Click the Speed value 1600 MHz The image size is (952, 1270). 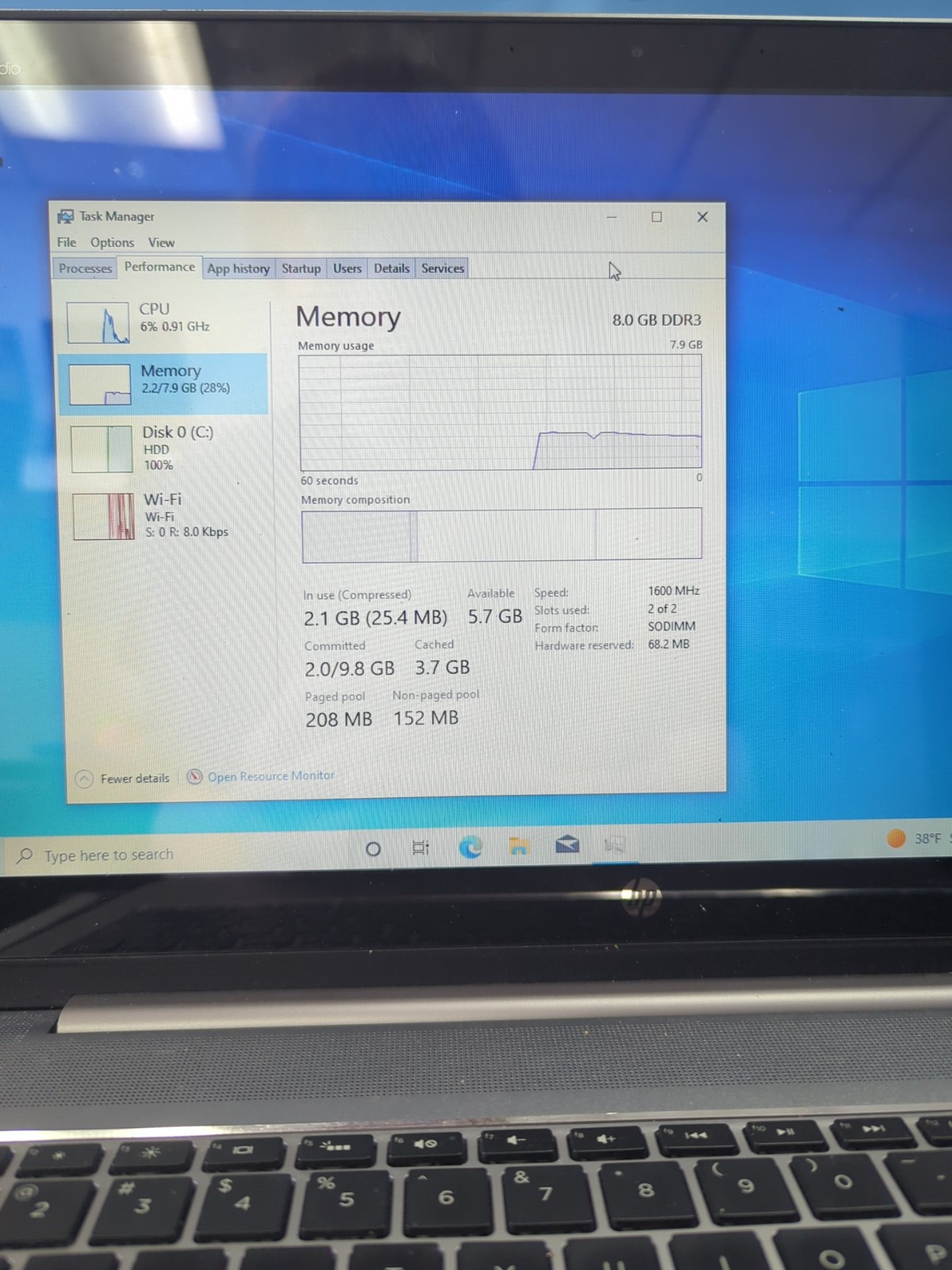tap(674, 591)
